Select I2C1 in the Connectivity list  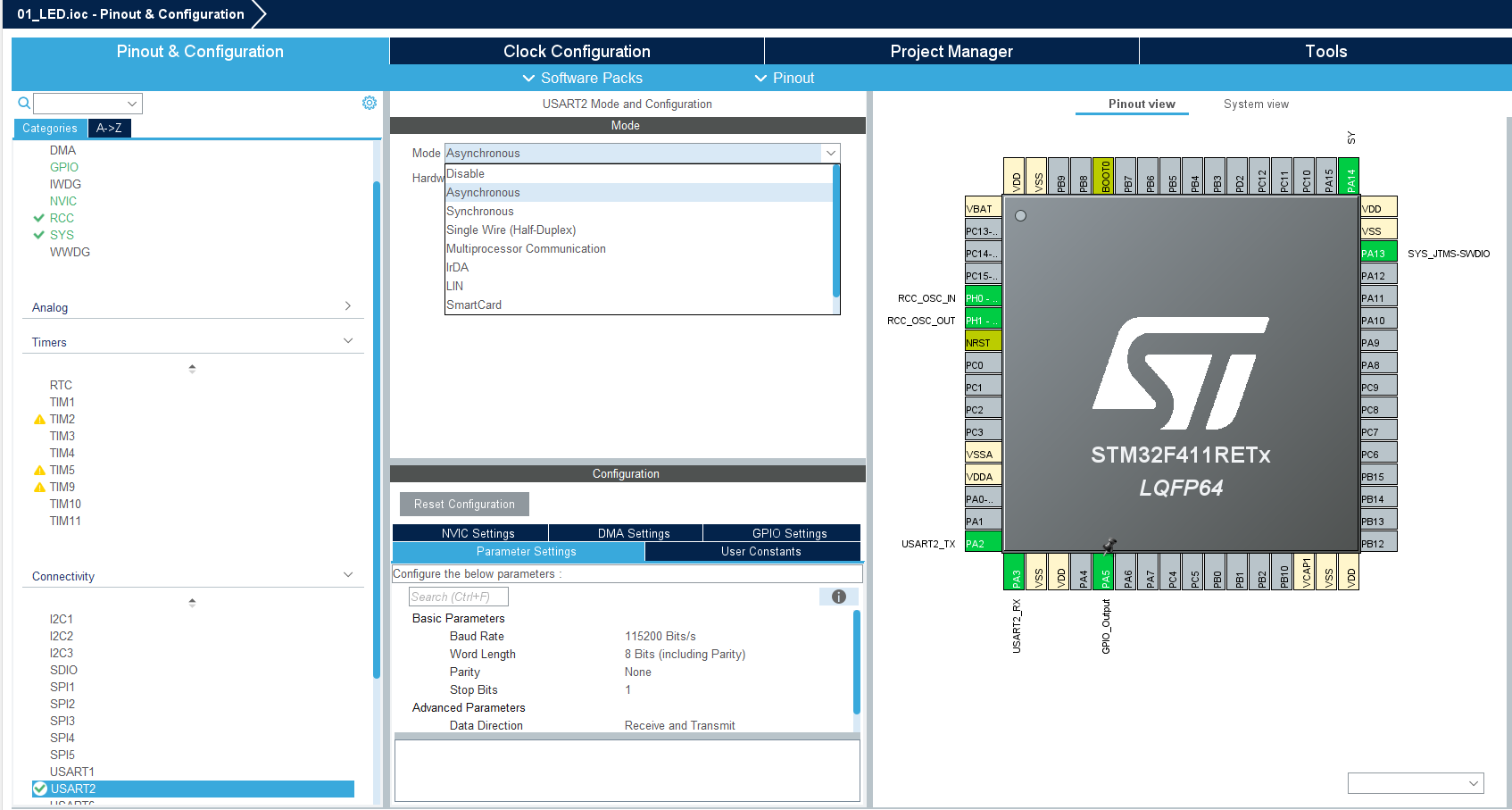coord(62,619)
